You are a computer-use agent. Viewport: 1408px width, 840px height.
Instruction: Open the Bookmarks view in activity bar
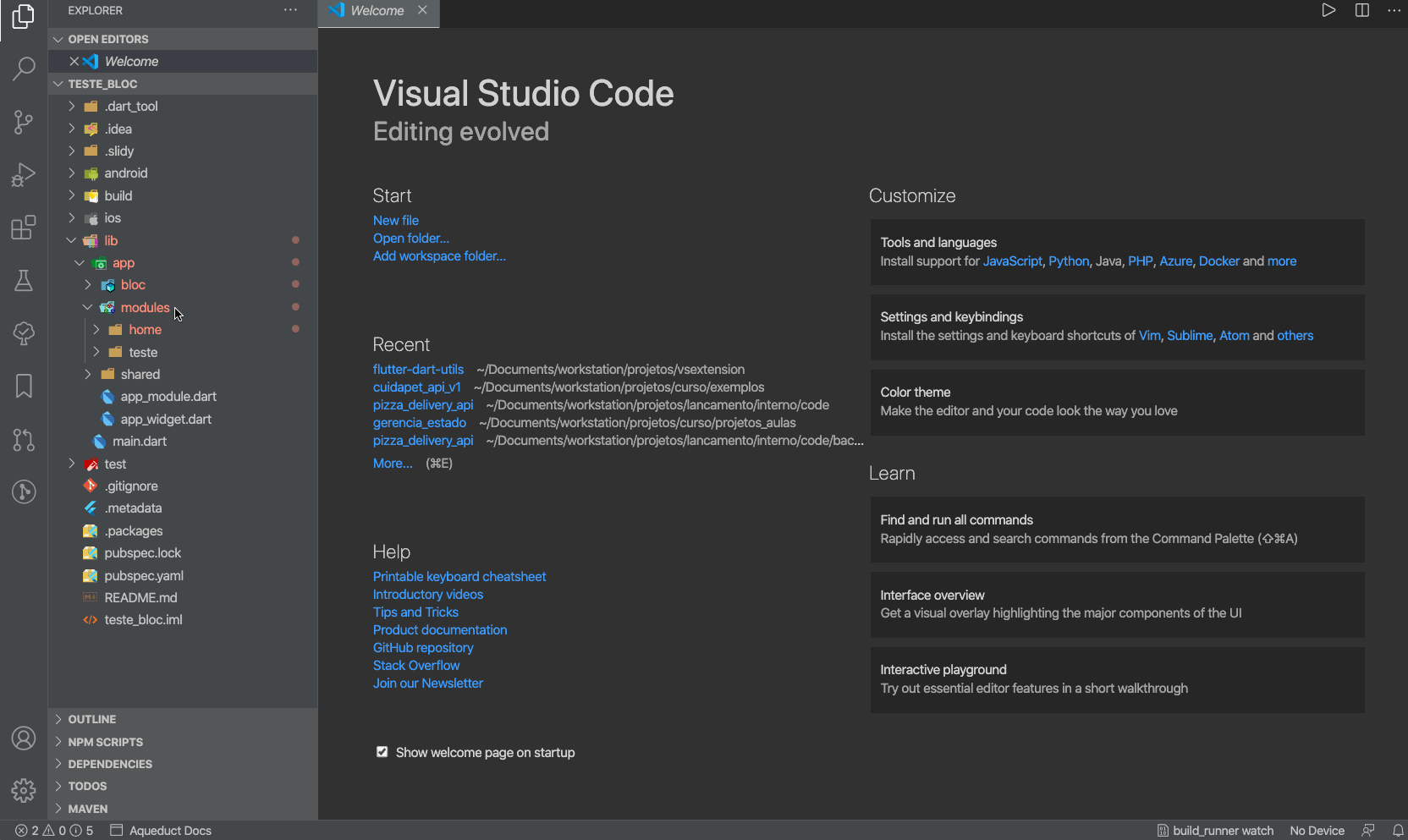click(24, 386)
